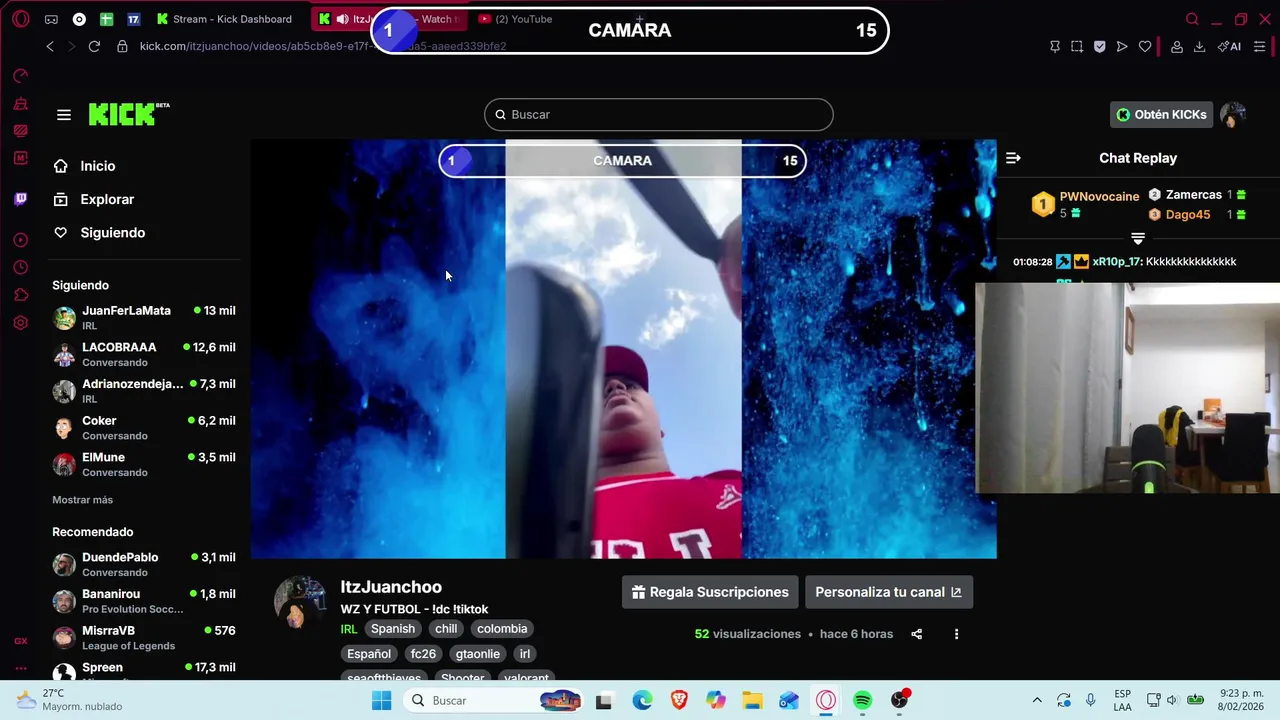Open the downloads icon in toolbar
The height and width of the screenshot is (720, 1280).
[1199, 46]
